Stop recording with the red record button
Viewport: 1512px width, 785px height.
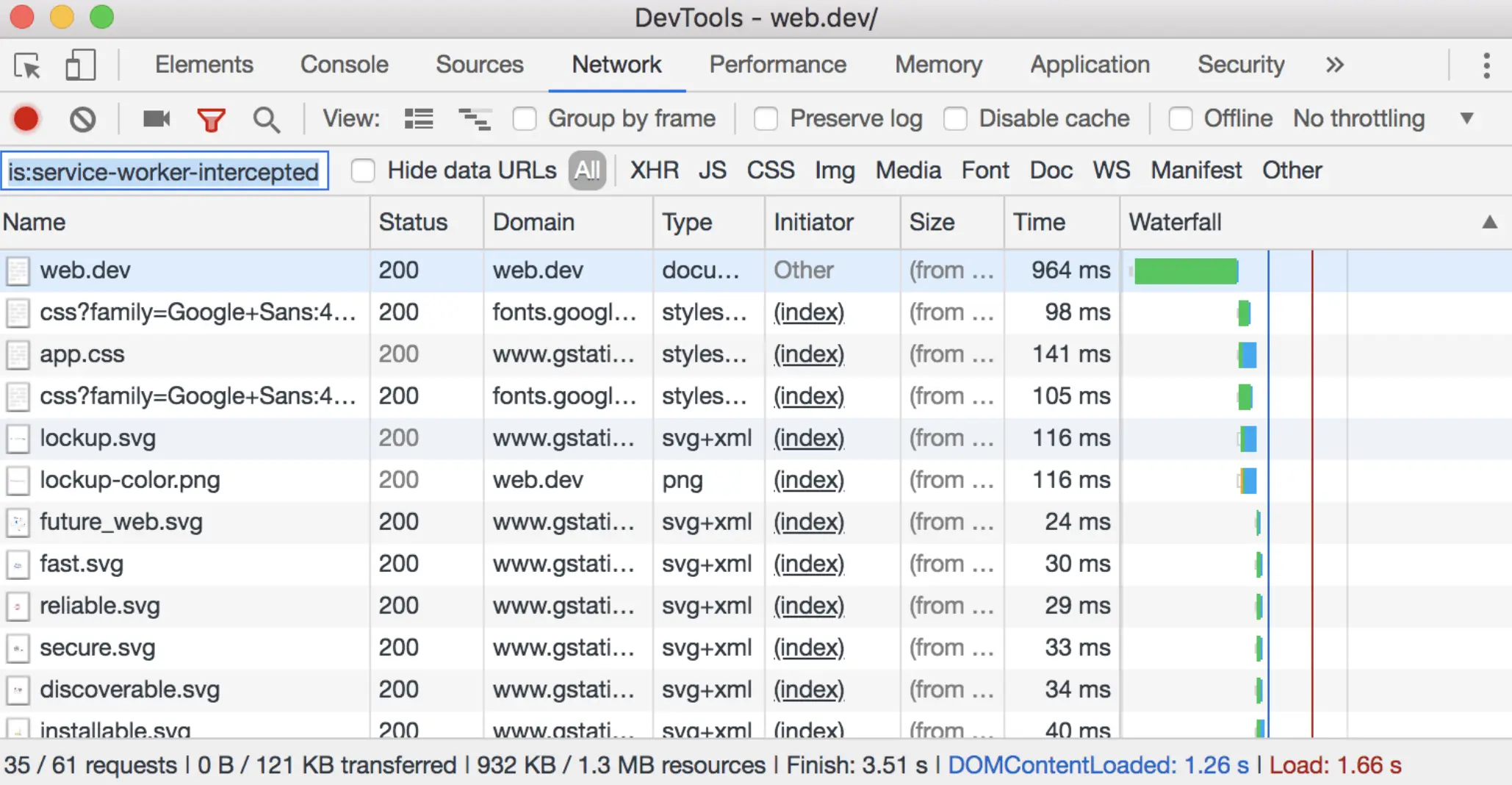point(26,118)
